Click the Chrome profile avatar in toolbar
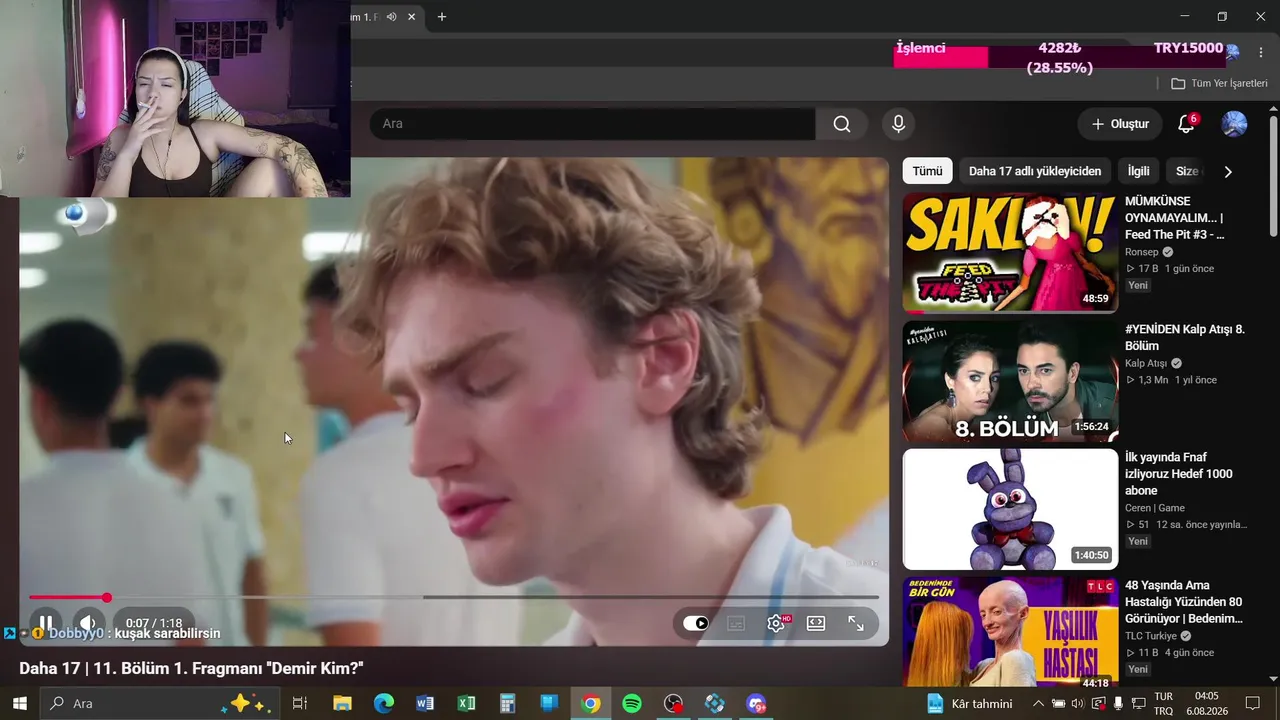 (1233, 51)
